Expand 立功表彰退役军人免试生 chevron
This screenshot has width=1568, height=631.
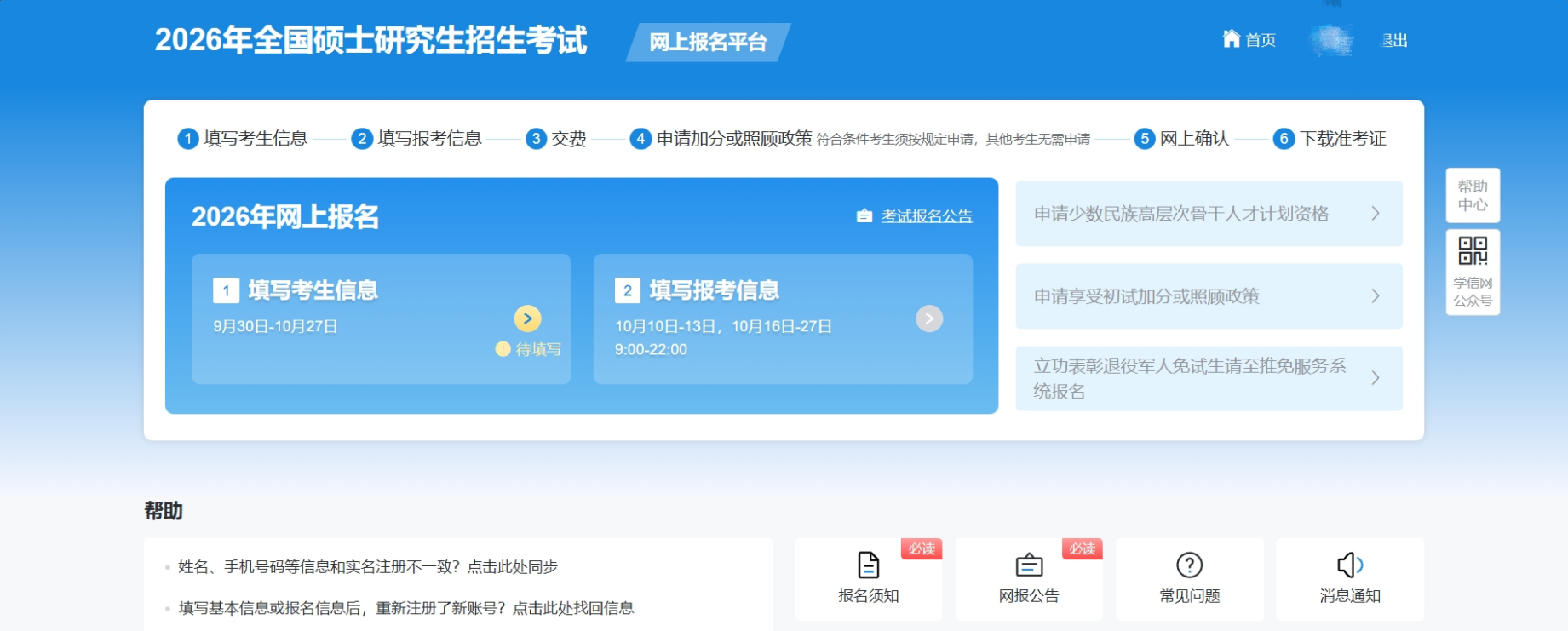pyautogui.click(x=1375, y=378)
